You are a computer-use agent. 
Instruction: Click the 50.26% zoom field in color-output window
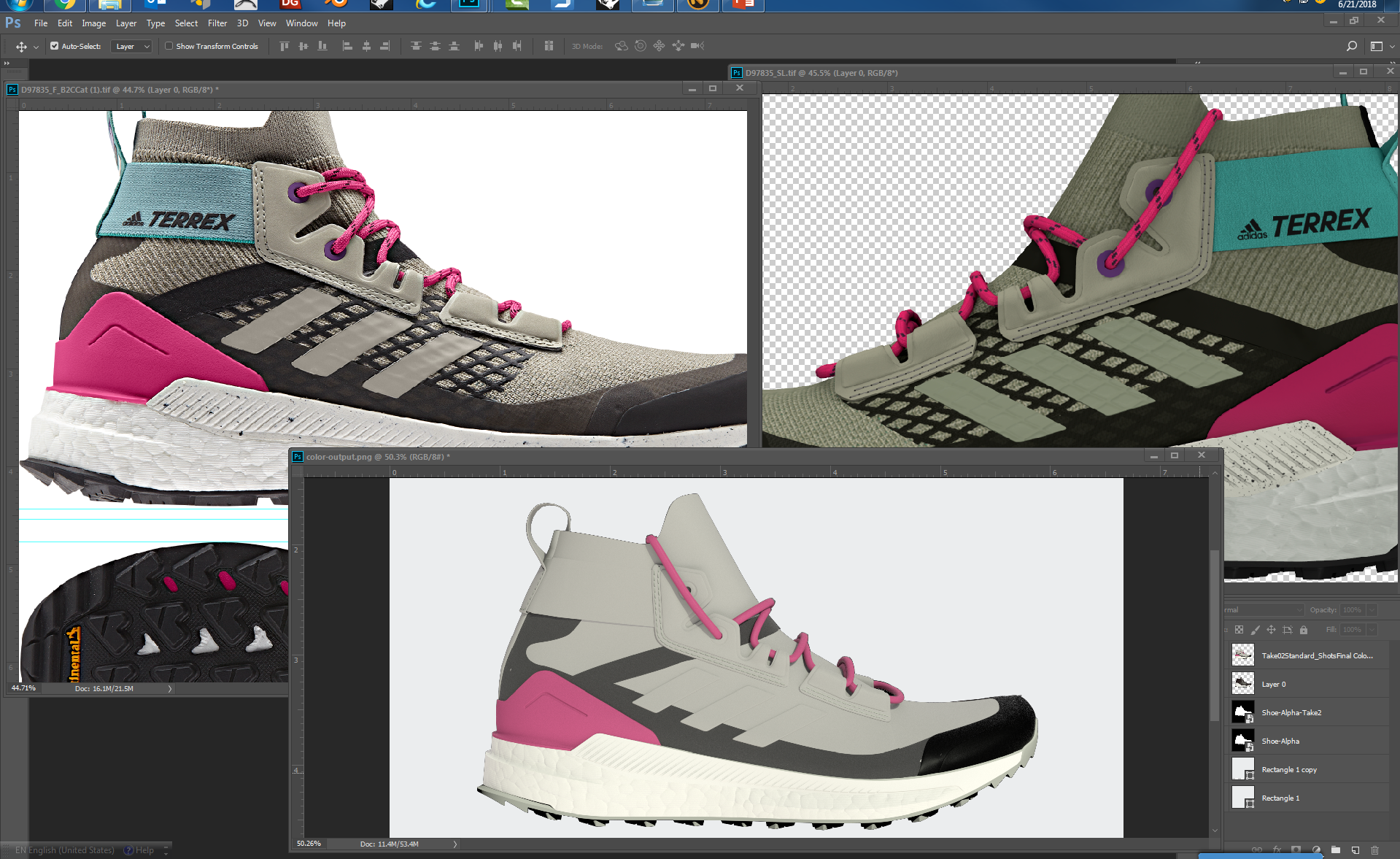309,844
